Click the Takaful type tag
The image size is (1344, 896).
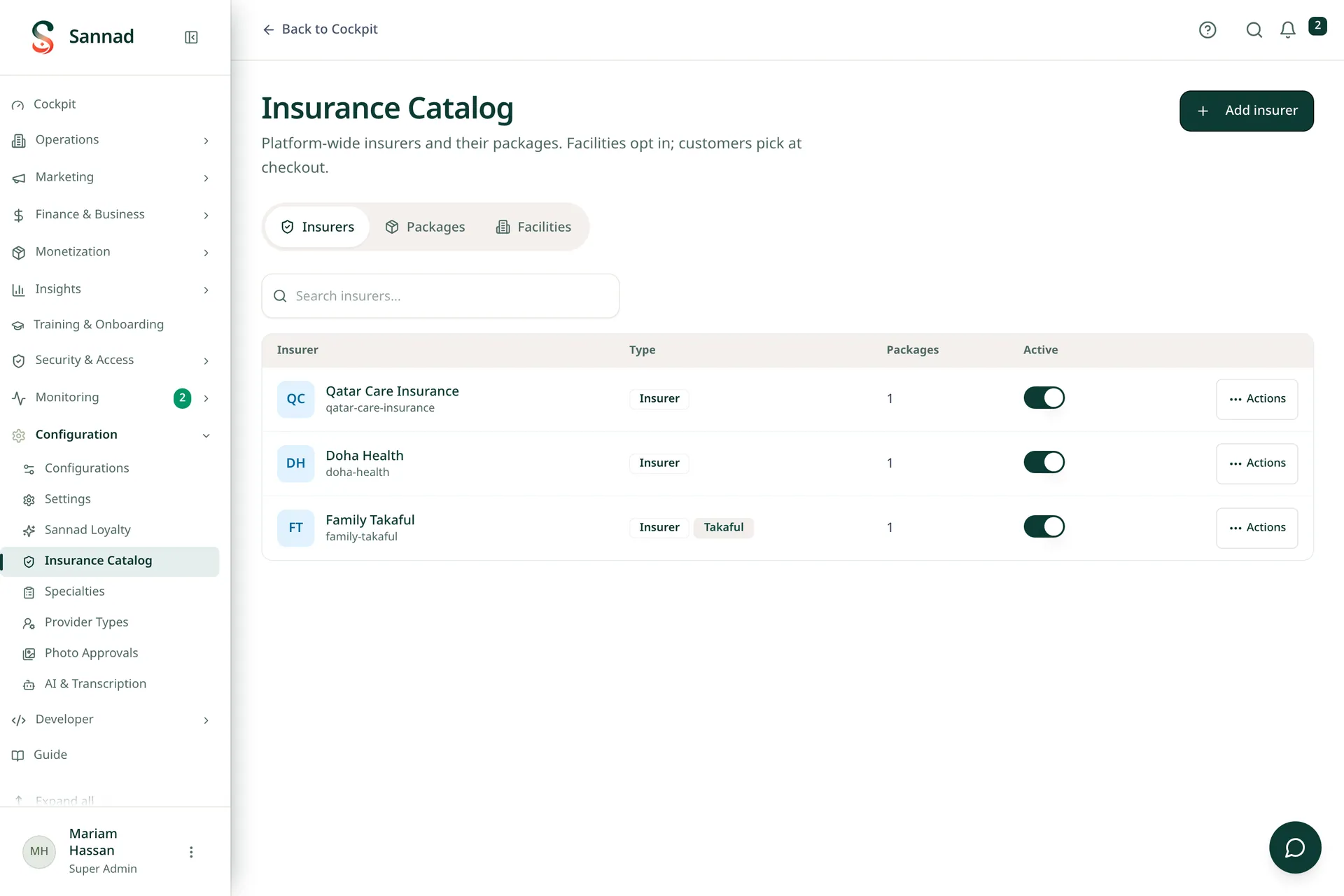point(723,527)
